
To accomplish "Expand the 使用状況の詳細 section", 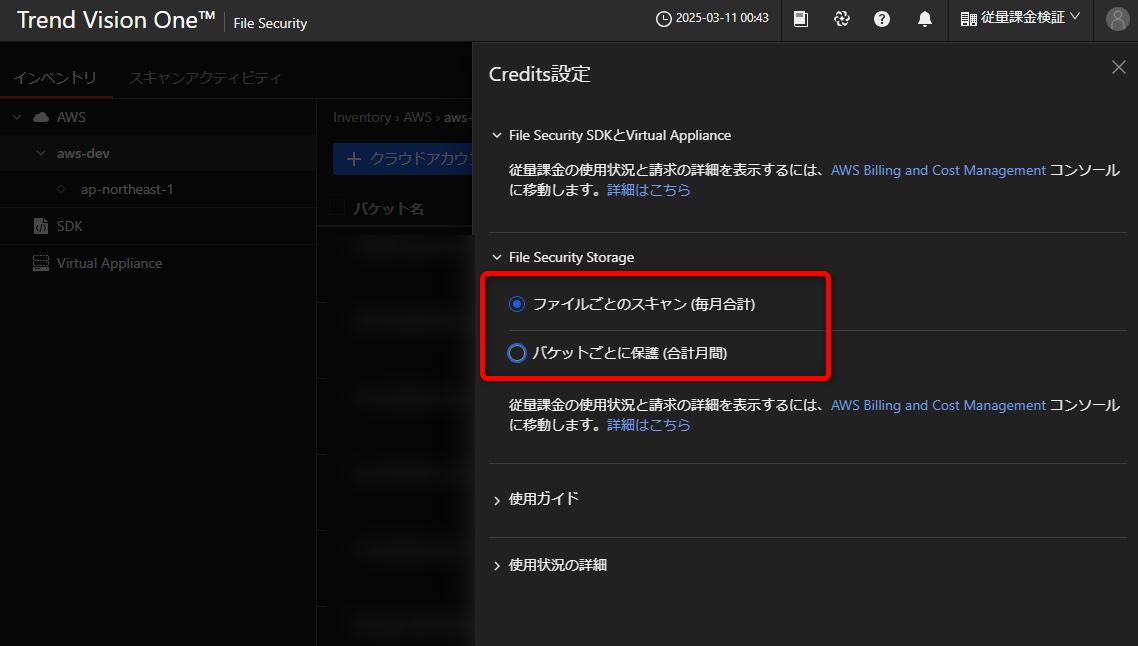I will click(x=496, y=565).
